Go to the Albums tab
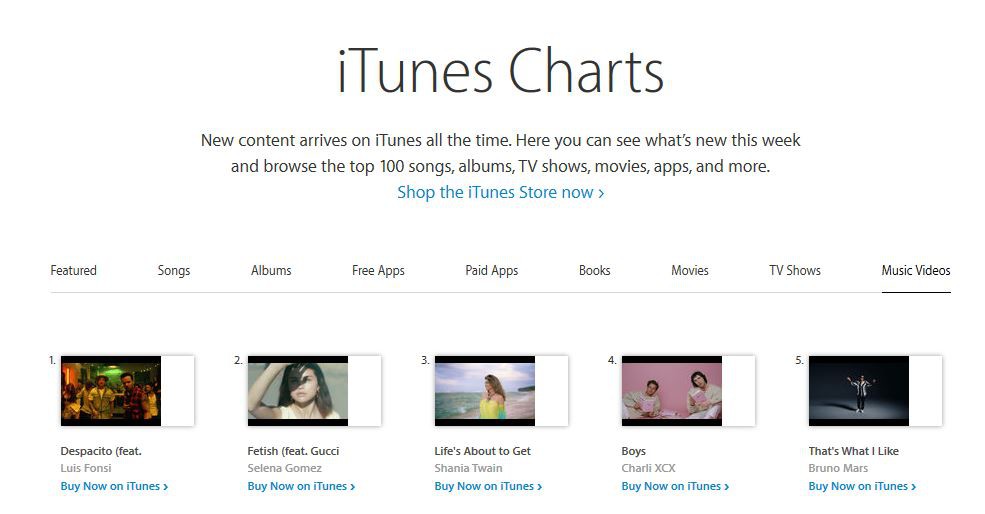Image resolution: width=985 pixels, height=514 pixels. (271, 270)
